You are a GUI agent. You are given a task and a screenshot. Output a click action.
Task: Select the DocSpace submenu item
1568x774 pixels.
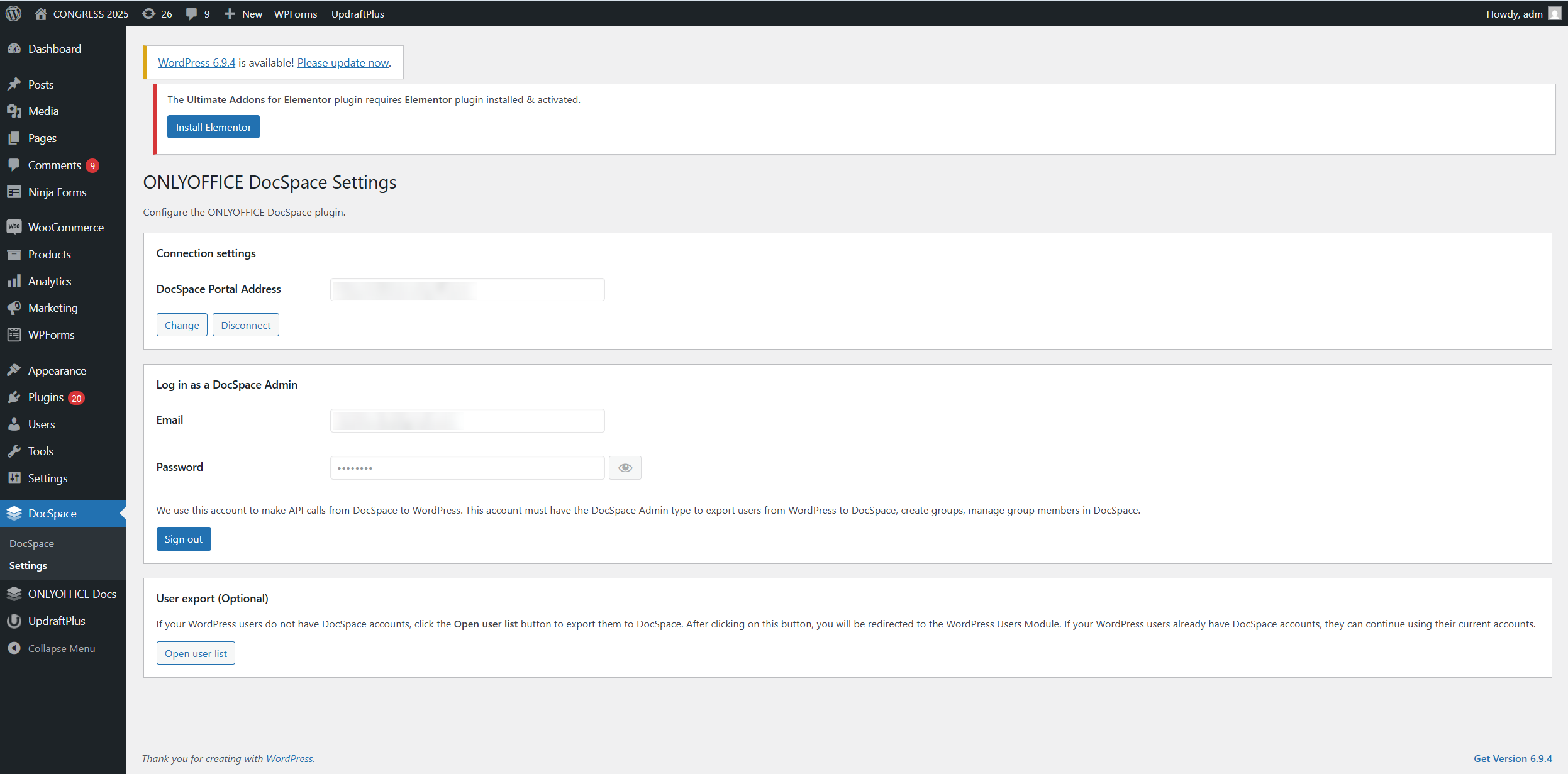point(31,544)
